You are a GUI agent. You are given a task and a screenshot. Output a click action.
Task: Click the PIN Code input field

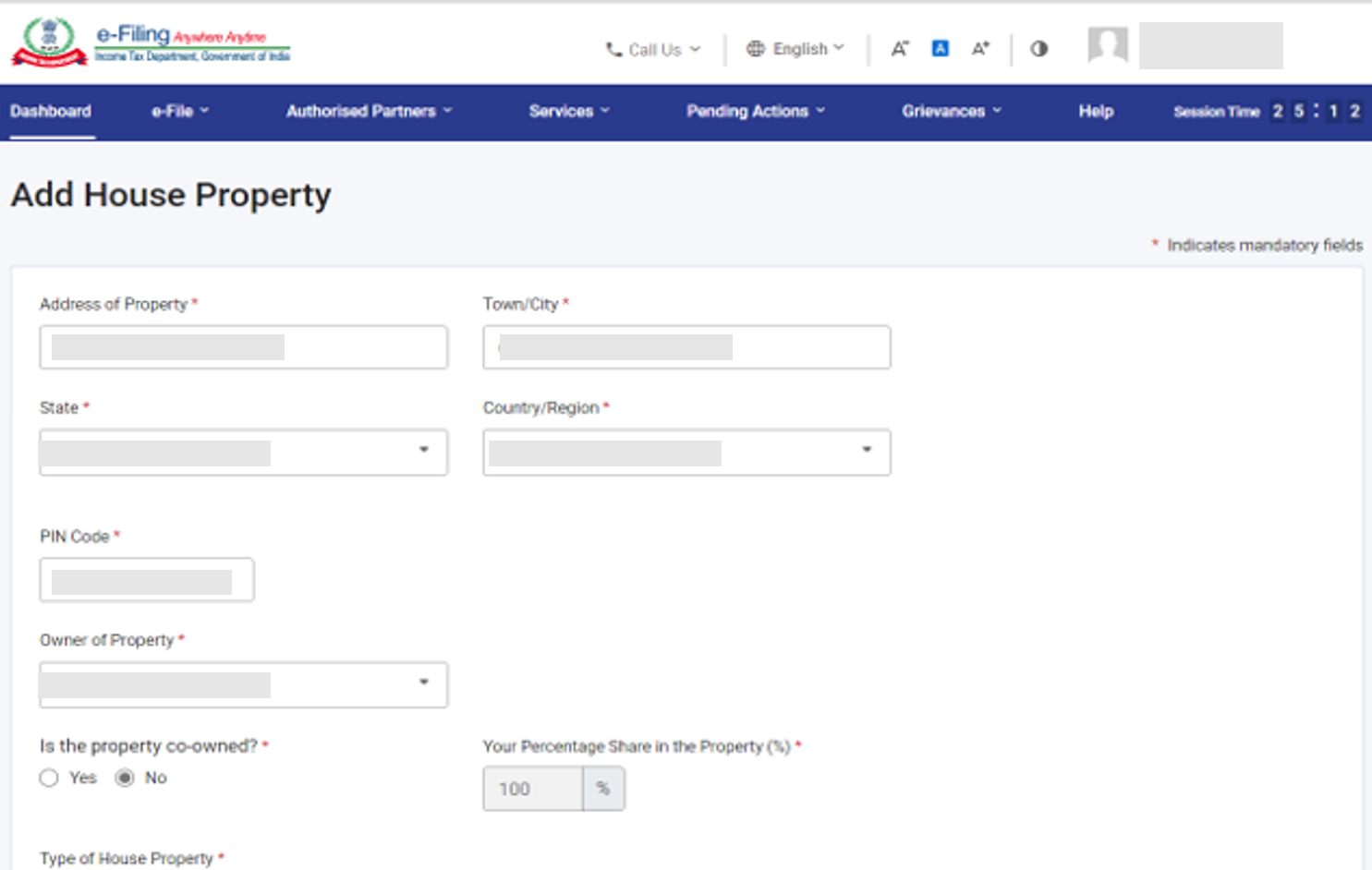click(146, 579)
